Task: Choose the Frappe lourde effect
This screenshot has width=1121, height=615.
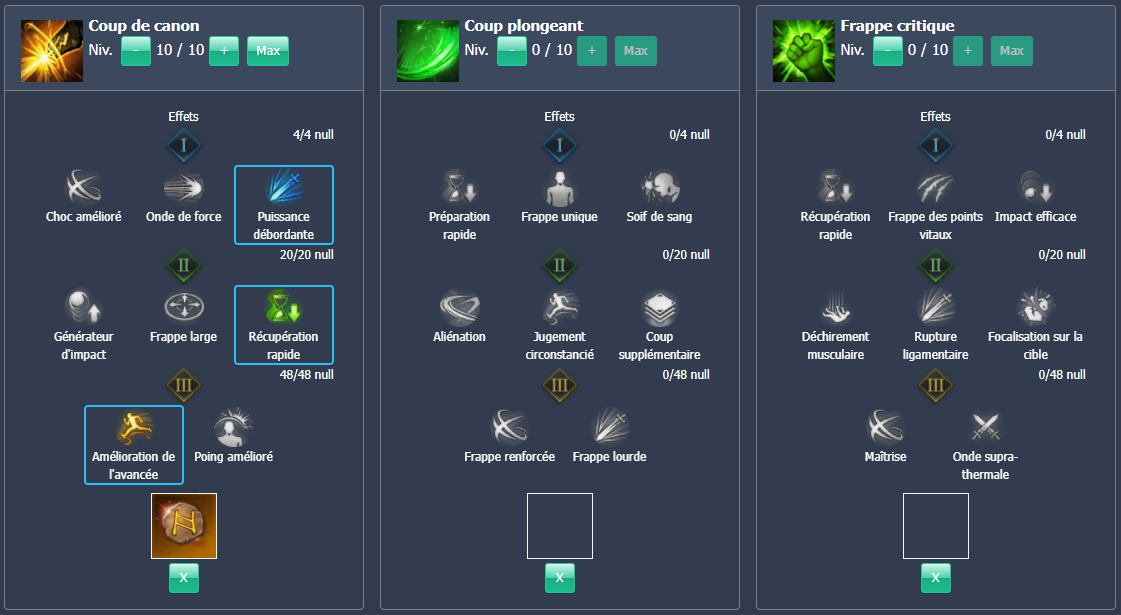Action: (609, 428)
